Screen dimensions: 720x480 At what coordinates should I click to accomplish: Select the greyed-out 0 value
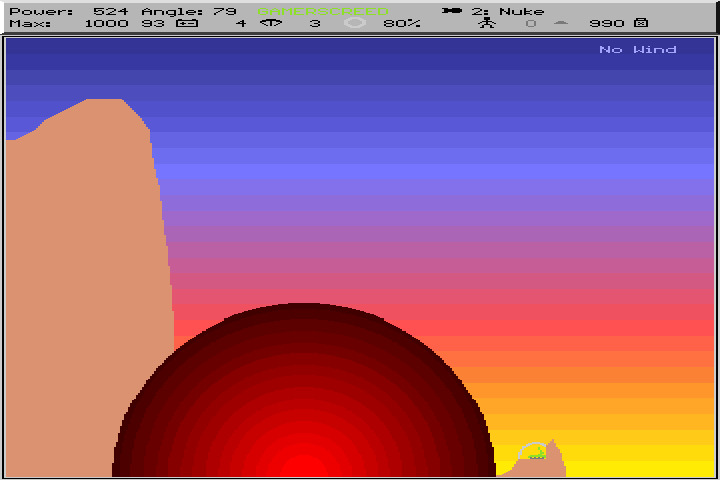tap(531, 23)
